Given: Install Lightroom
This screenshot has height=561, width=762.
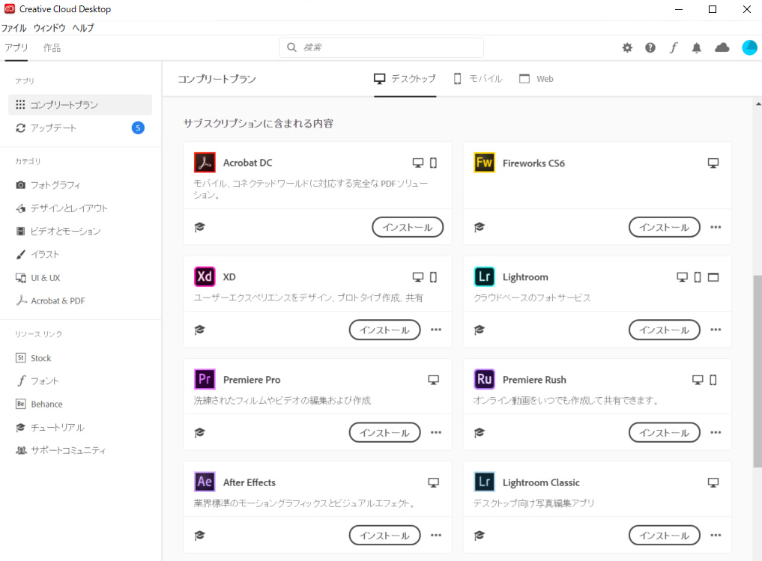Looking at the screenshot, I should pyautogui.click(x=664, y=330).
